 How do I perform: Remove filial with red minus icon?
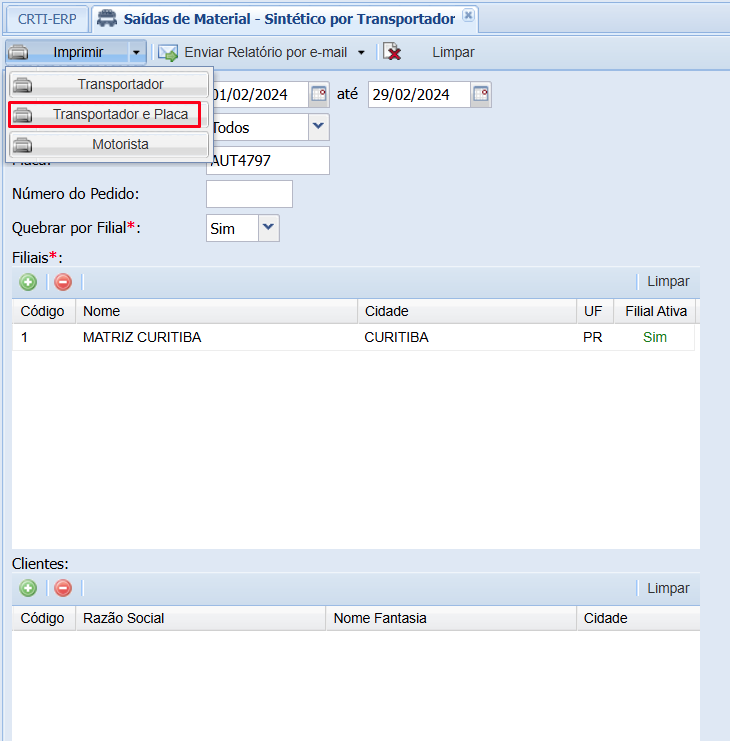[x=63, y=282]
